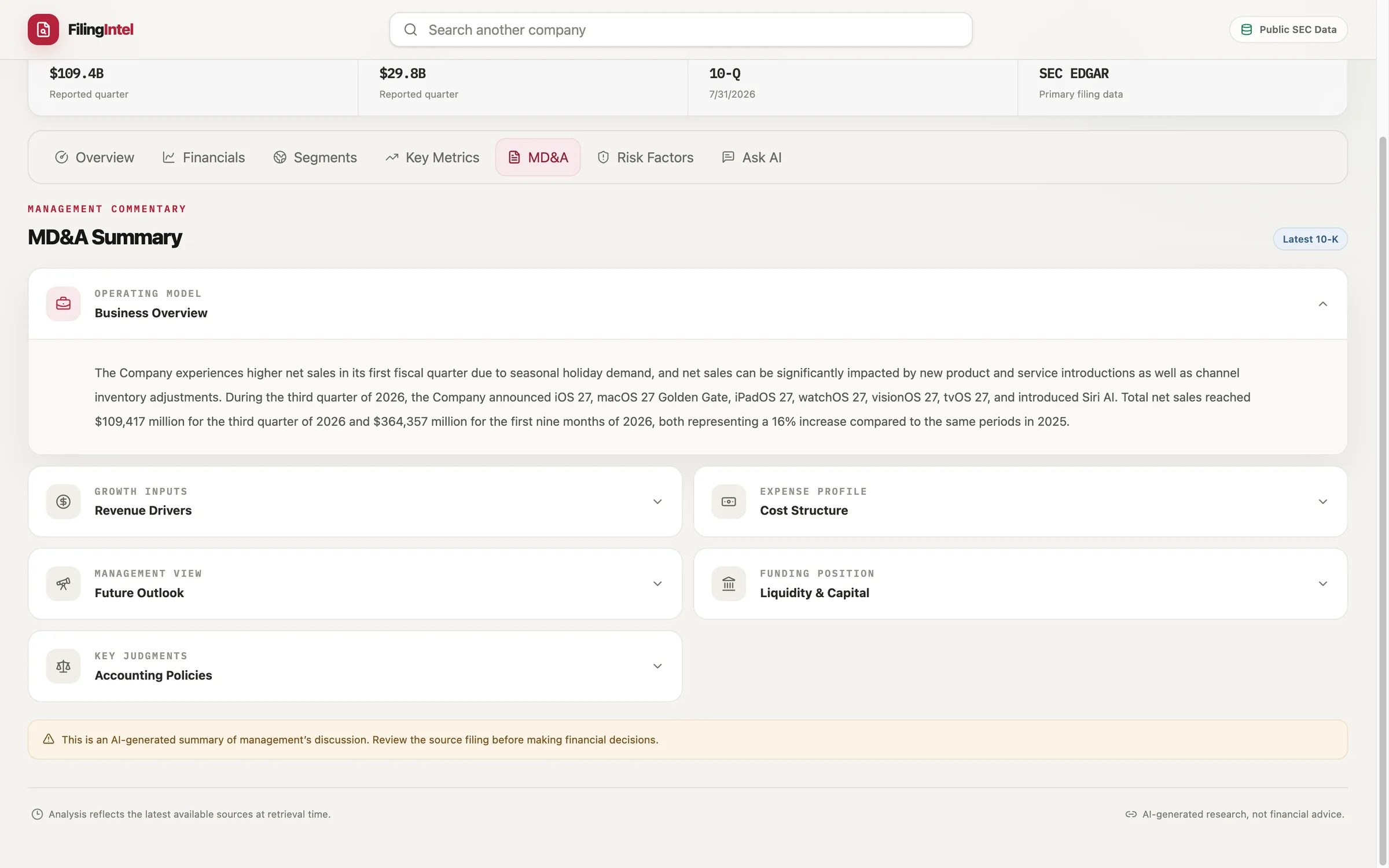1389x868 pixels.
Task: Focus the Search another company field
Action: point(681,30)
